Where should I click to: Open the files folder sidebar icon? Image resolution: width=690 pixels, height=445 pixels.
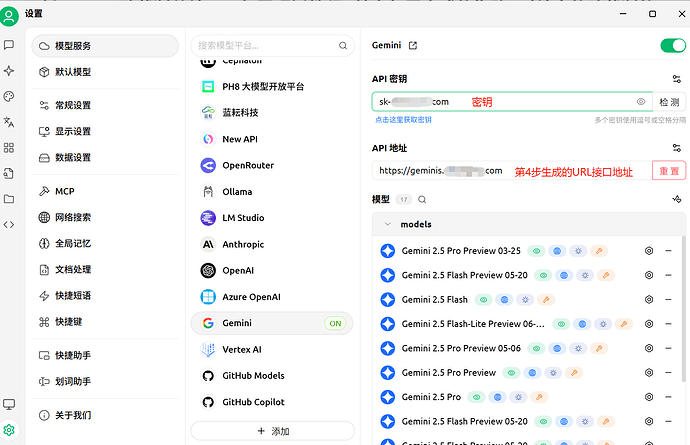point(9,199)
